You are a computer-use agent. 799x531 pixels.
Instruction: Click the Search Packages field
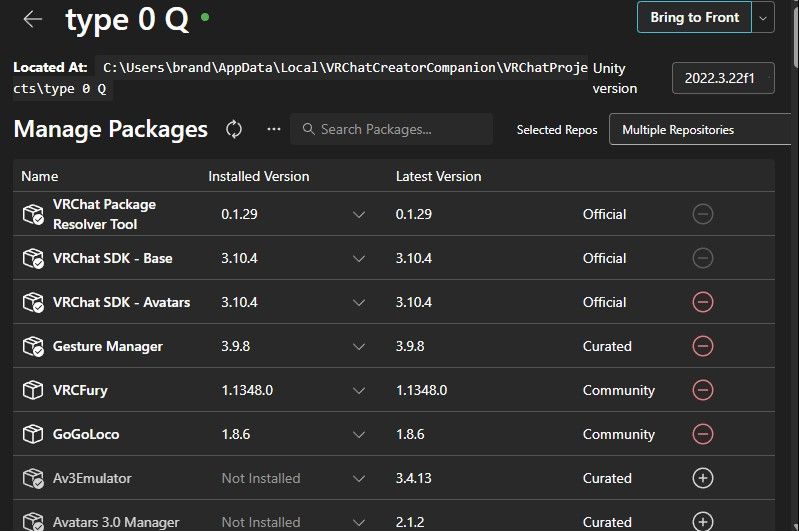click(391, 129)
